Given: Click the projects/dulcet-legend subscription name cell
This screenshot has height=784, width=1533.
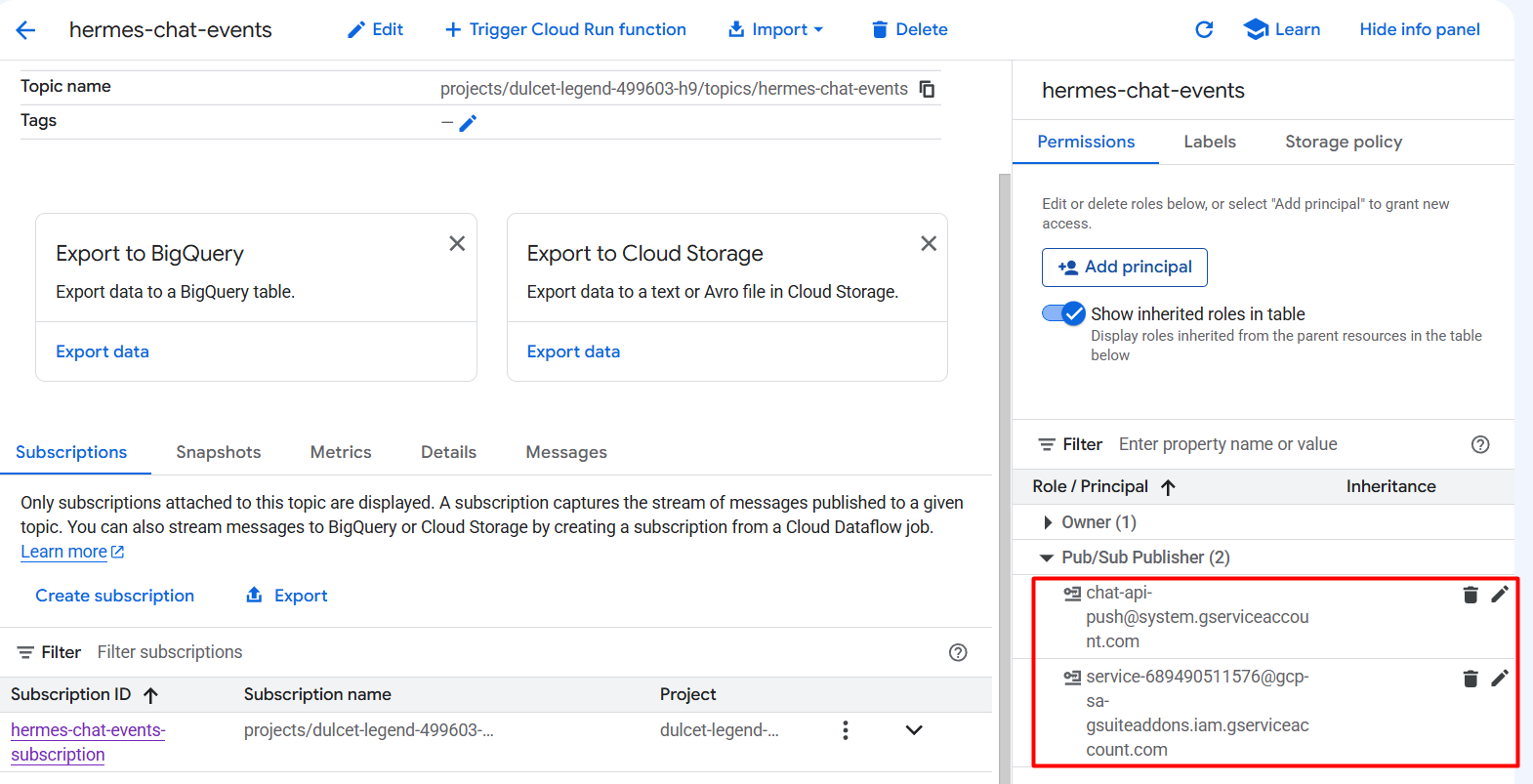Looking at the screenshot, I should [369, 730].
